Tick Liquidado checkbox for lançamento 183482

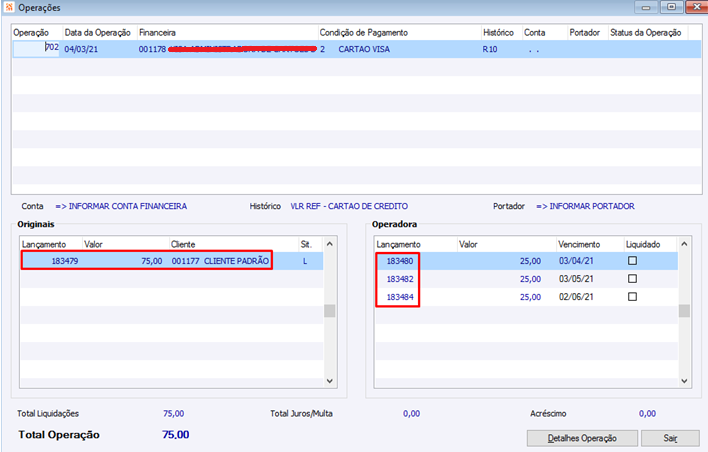coord(632,279)
